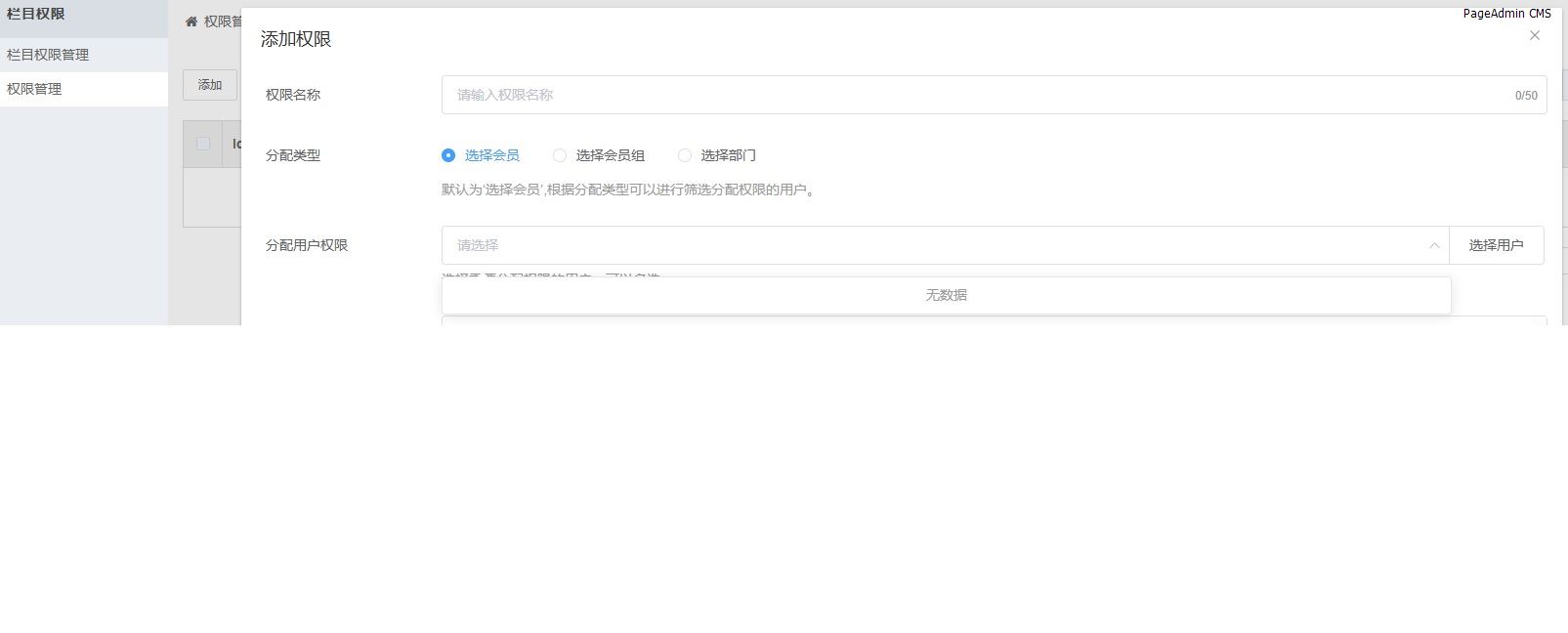Select the 选择部门 radio option
The width and height of the screenshot is (1568, 633).
pyautogui.click(x=716, y=155)
